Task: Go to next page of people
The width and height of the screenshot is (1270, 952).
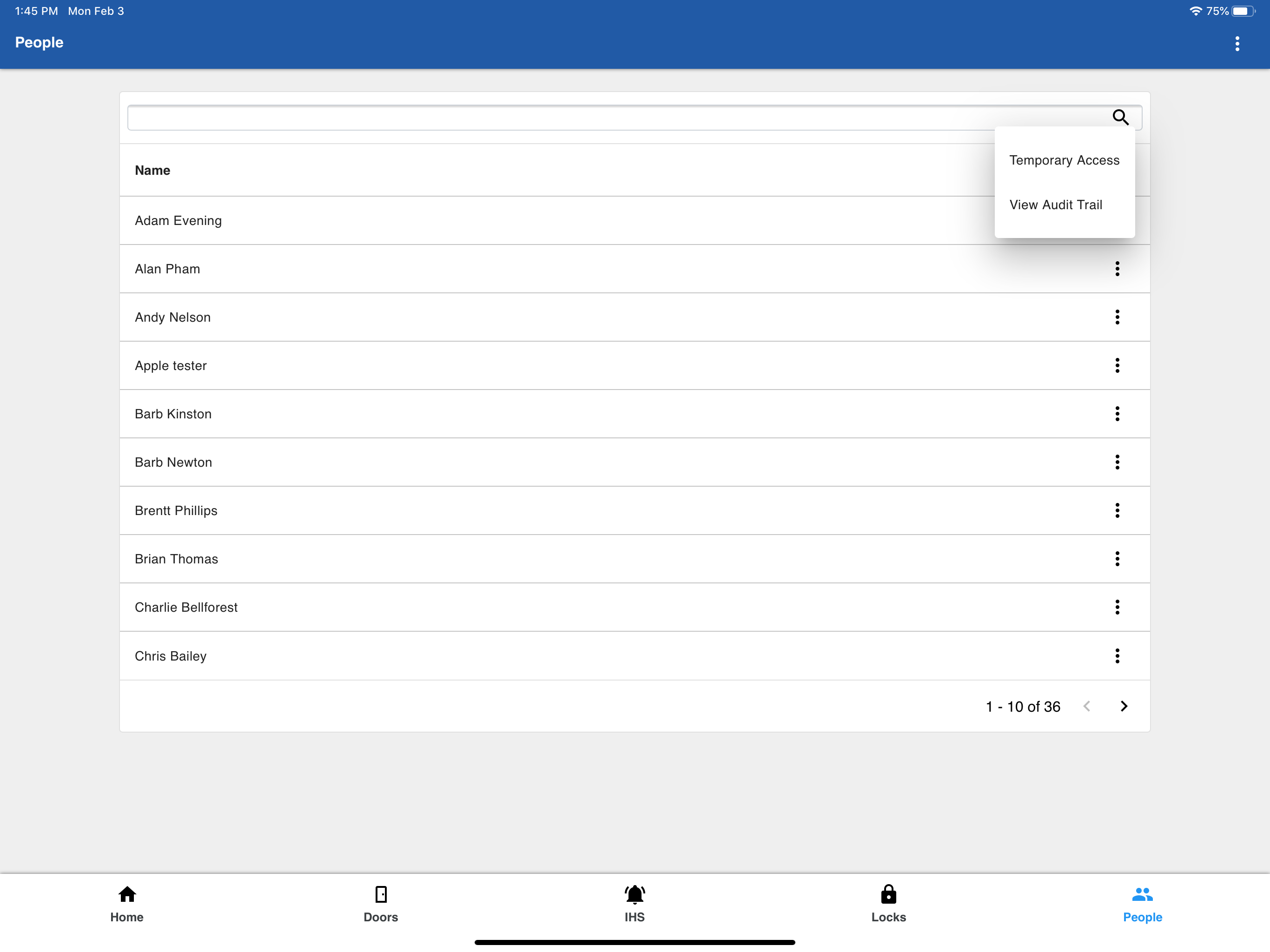Action: tap(1124, 706)
